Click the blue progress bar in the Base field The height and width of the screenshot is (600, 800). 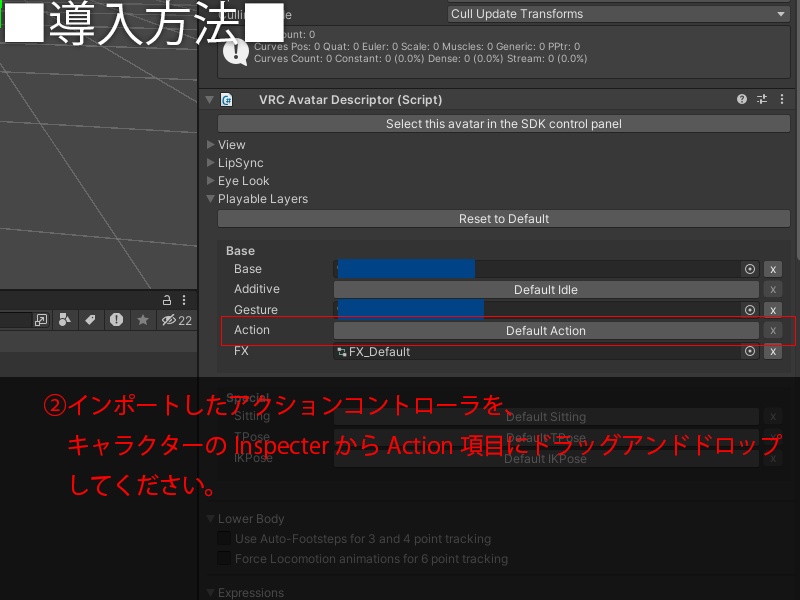coord(404,268)
